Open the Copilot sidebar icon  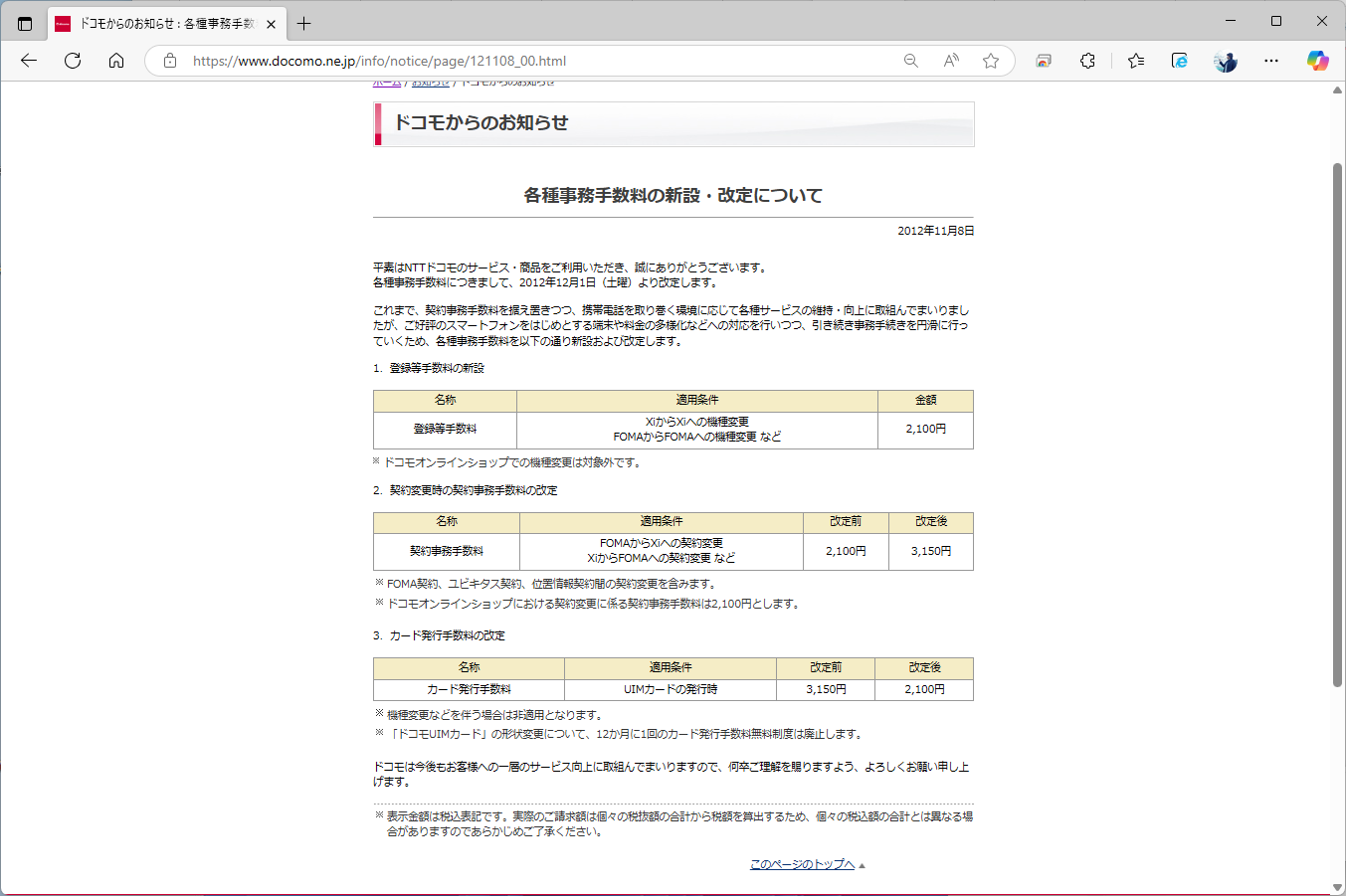[1318, 61]
